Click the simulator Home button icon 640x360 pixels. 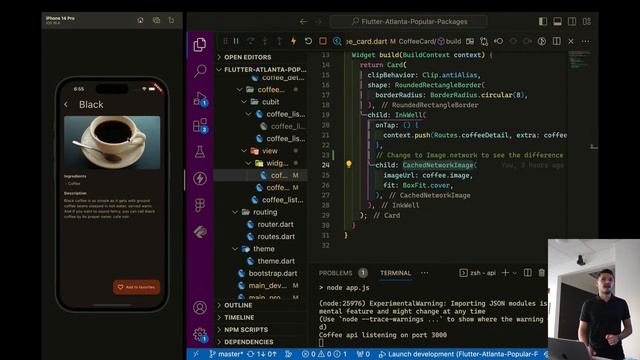tap(140, 20)
